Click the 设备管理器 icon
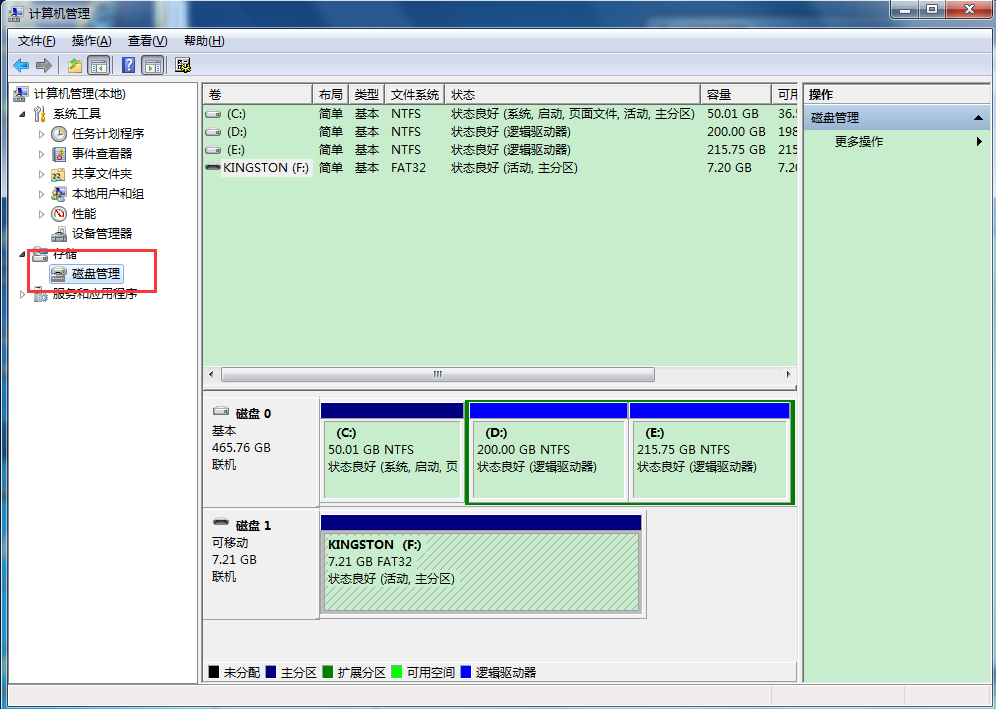This screenshot has height=709, width=996. tap(59, 234)
